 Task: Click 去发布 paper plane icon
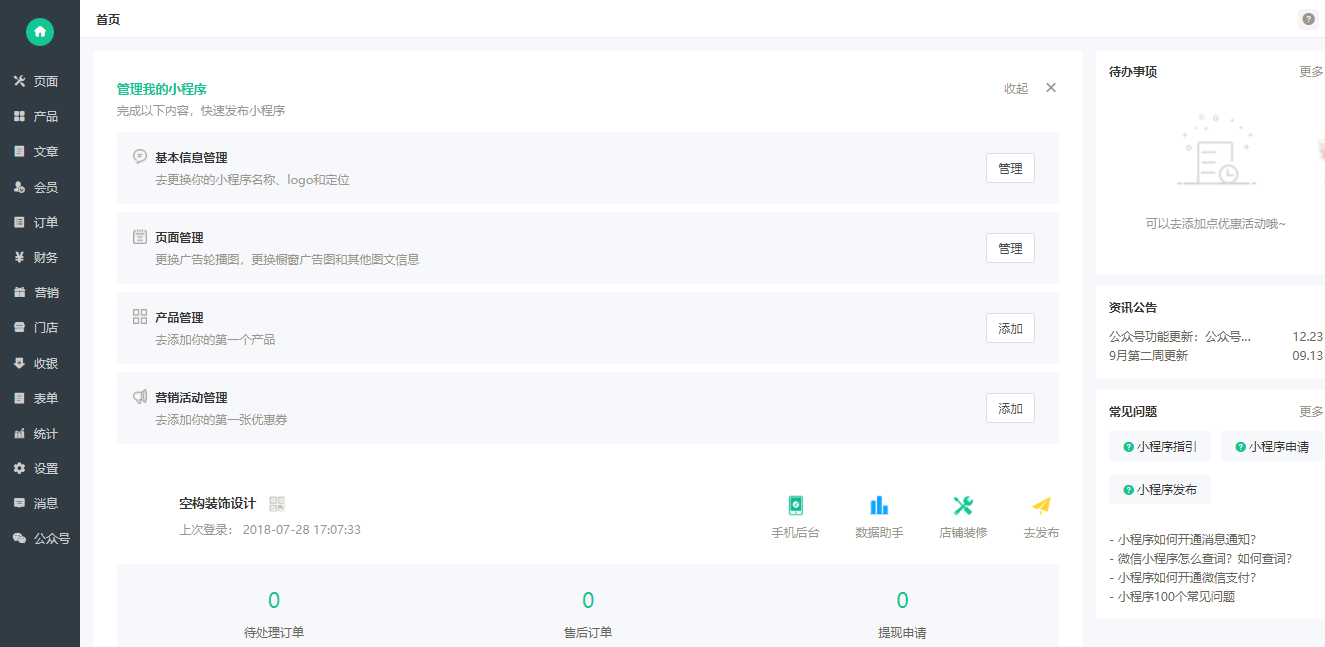[x=1041, y=505]
